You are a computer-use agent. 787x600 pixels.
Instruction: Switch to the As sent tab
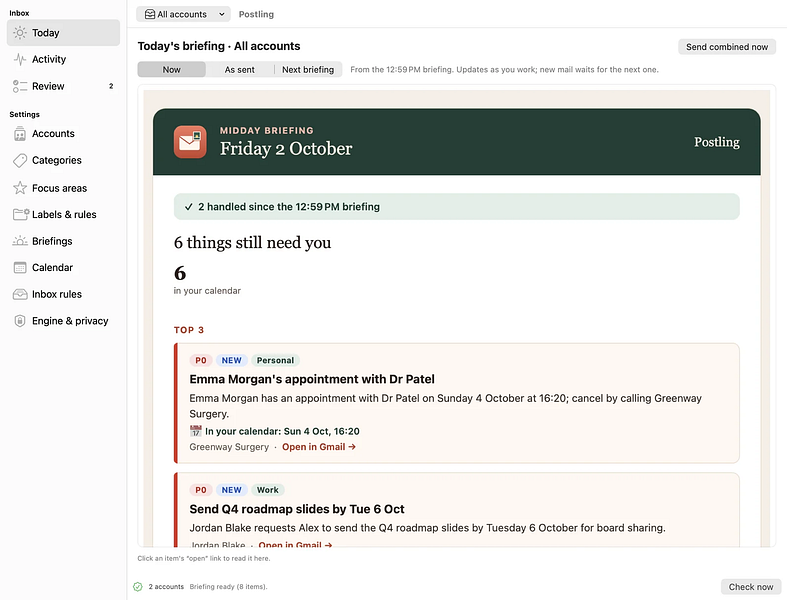[239, 69]
